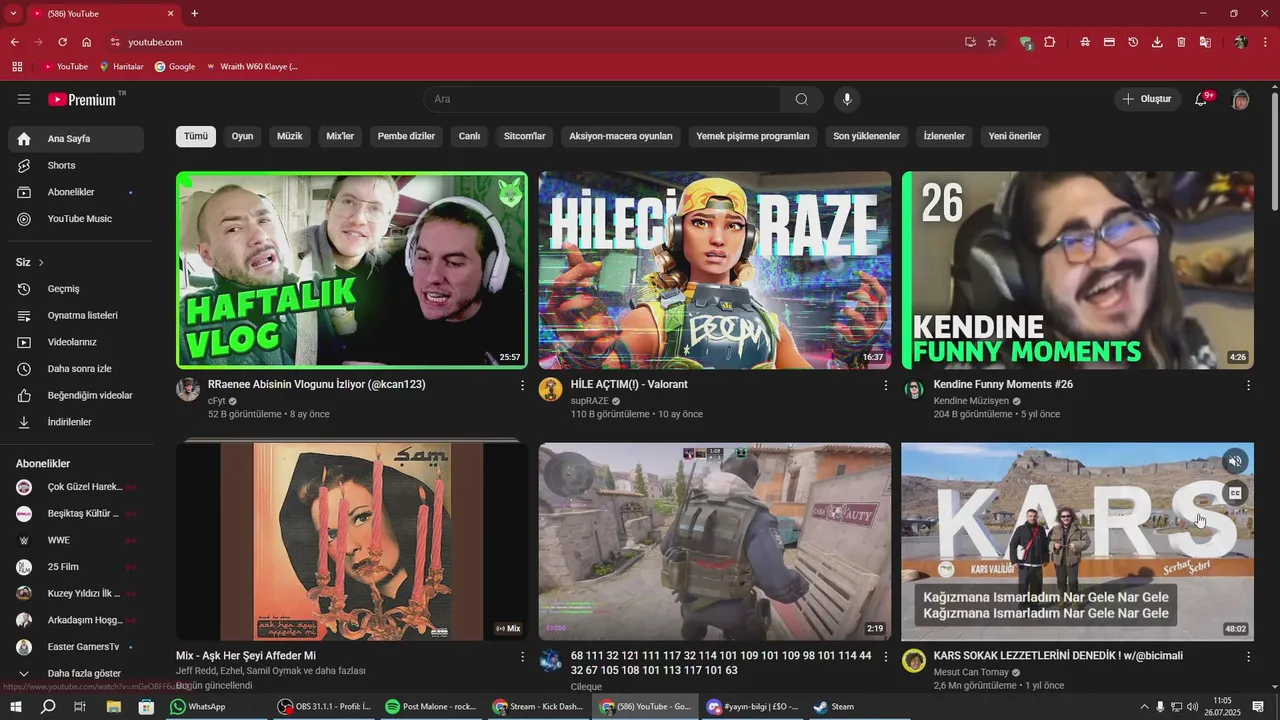Open options menu for HİLE AÇTIM(!) video
Viewport: 1280px width, 720px height.
(885, 385)
